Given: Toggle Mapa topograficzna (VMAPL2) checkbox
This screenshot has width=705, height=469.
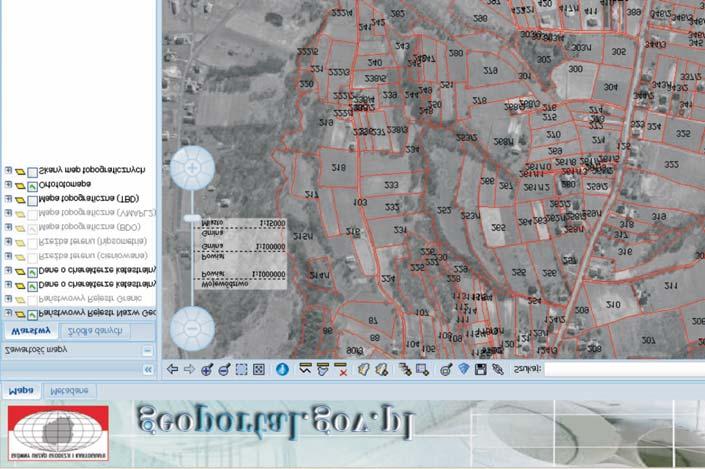Looking at the screenshot, I should tap(32, 215).
